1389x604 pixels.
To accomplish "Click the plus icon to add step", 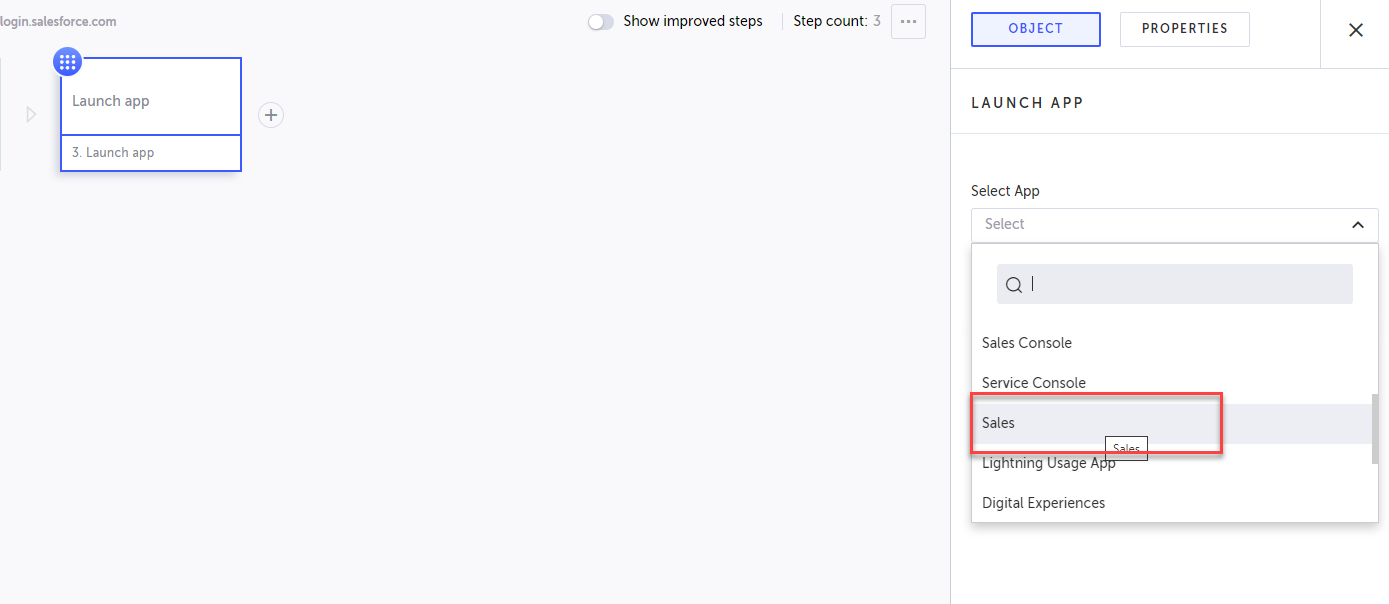I will tap(271, 115).
